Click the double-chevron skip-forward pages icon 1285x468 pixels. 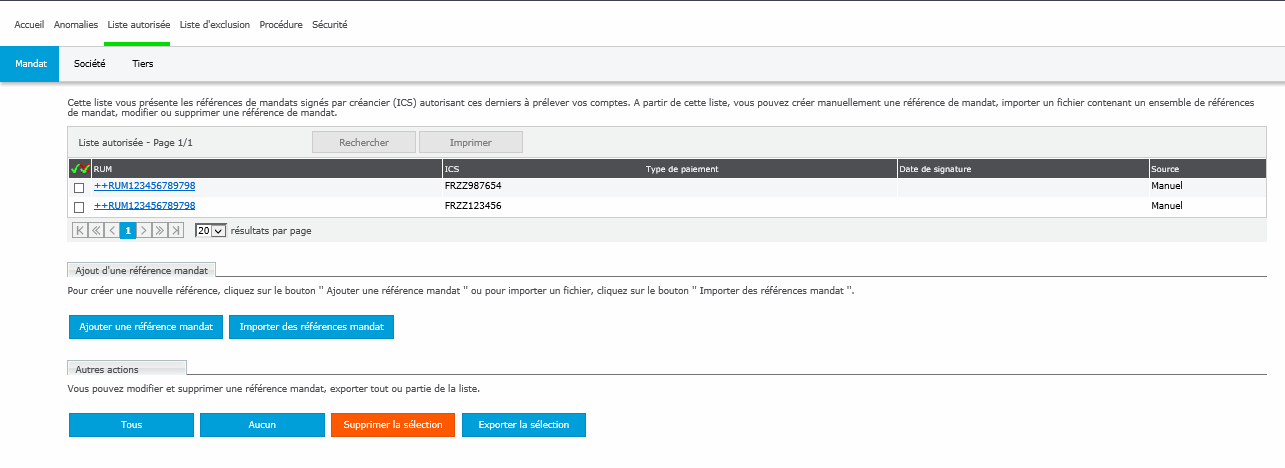(x=160, y=230)
